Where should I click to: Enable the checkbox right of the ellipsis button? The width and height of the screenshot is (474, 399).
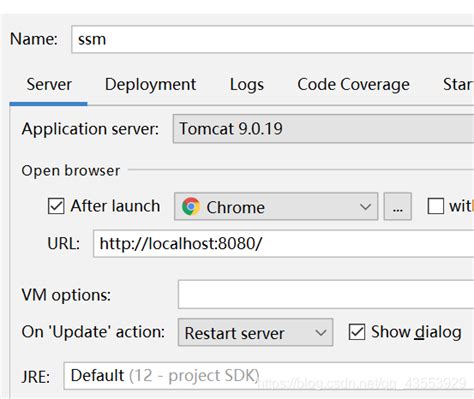pos(436,206)
